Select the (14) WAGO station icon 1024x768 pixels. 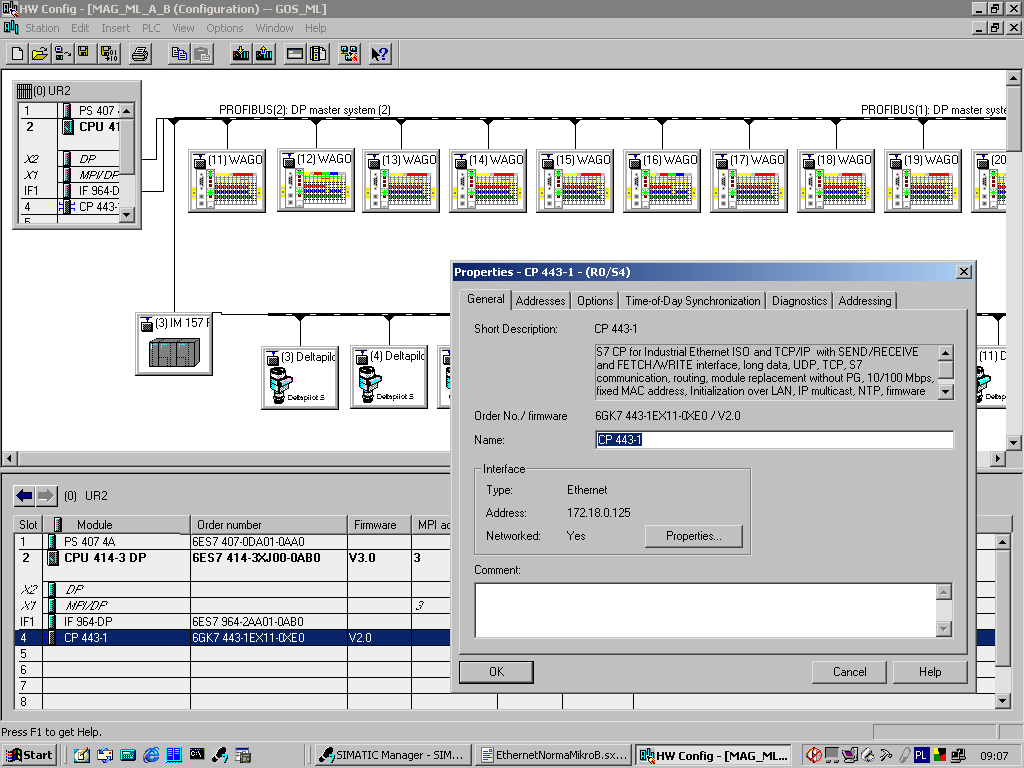tap(488, 181)
